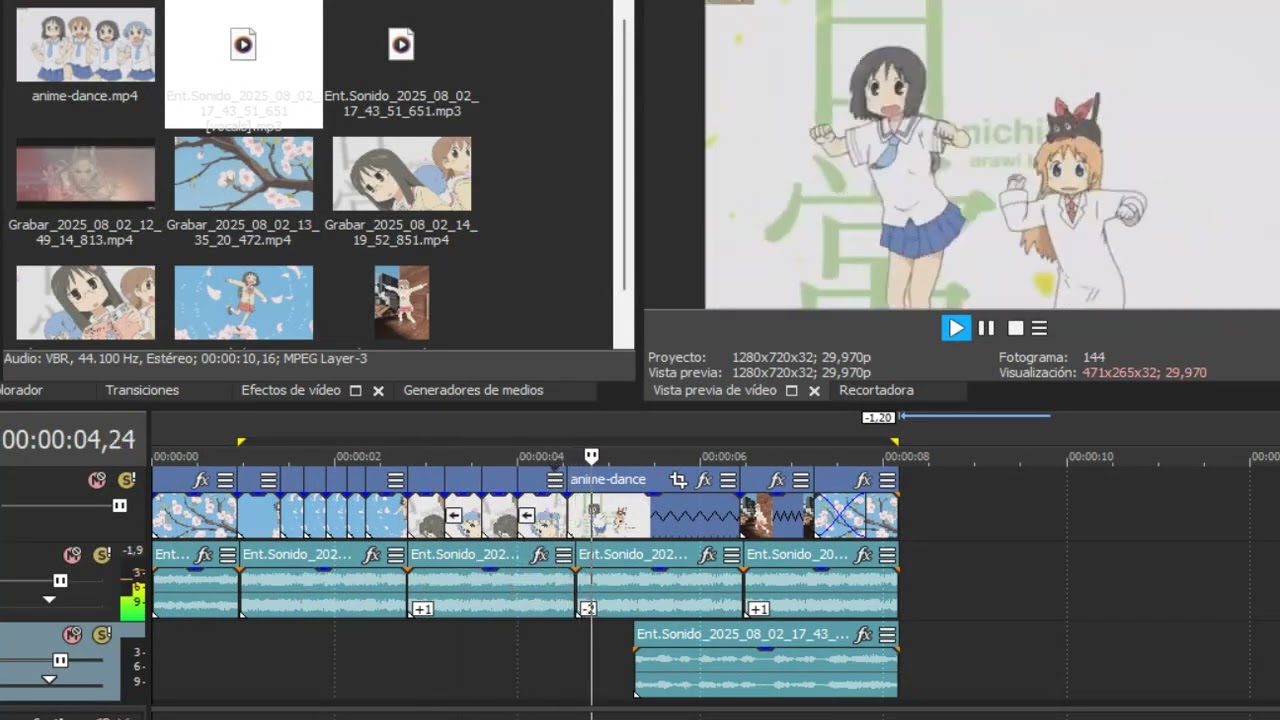Mute the video track
Image resolution: width=1280 pixels, height=720 pixels.
[x=97, y=480]
